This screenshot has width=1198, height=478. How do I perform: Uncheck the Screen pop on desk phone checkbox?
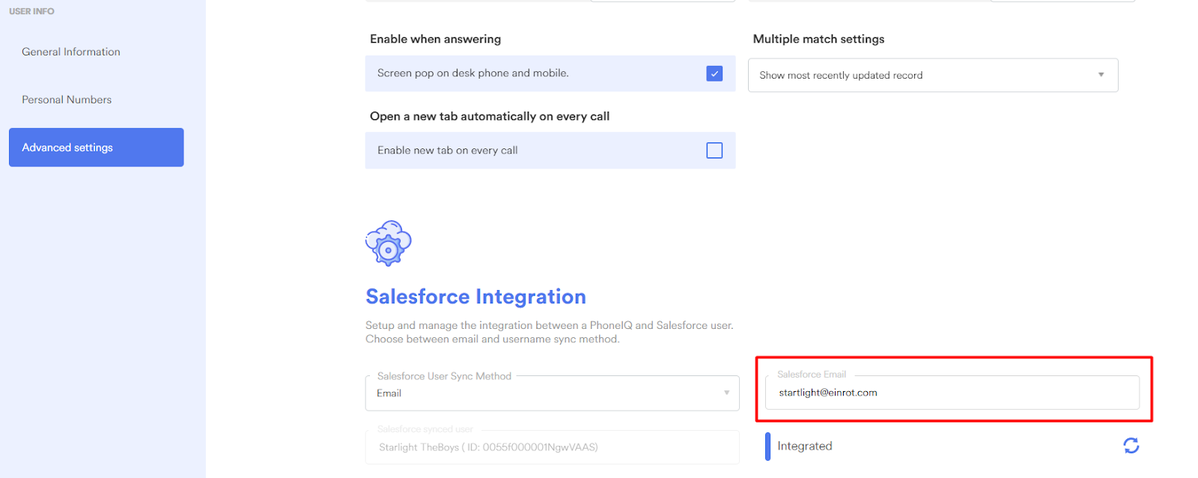pyautogui.click(x=714, y=73)
